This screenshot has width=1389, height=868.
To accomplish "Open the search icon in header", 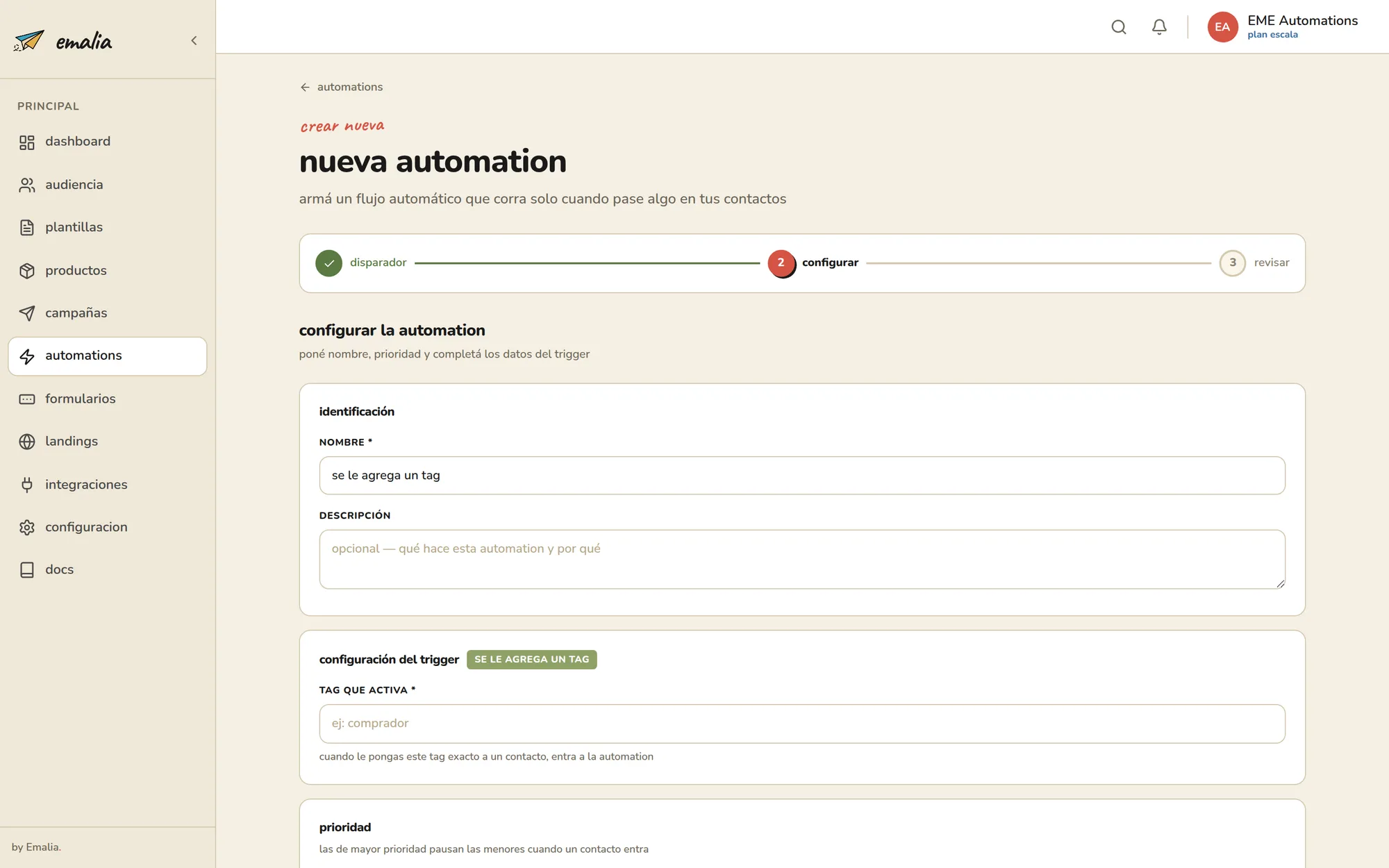I will (1119, 27).
